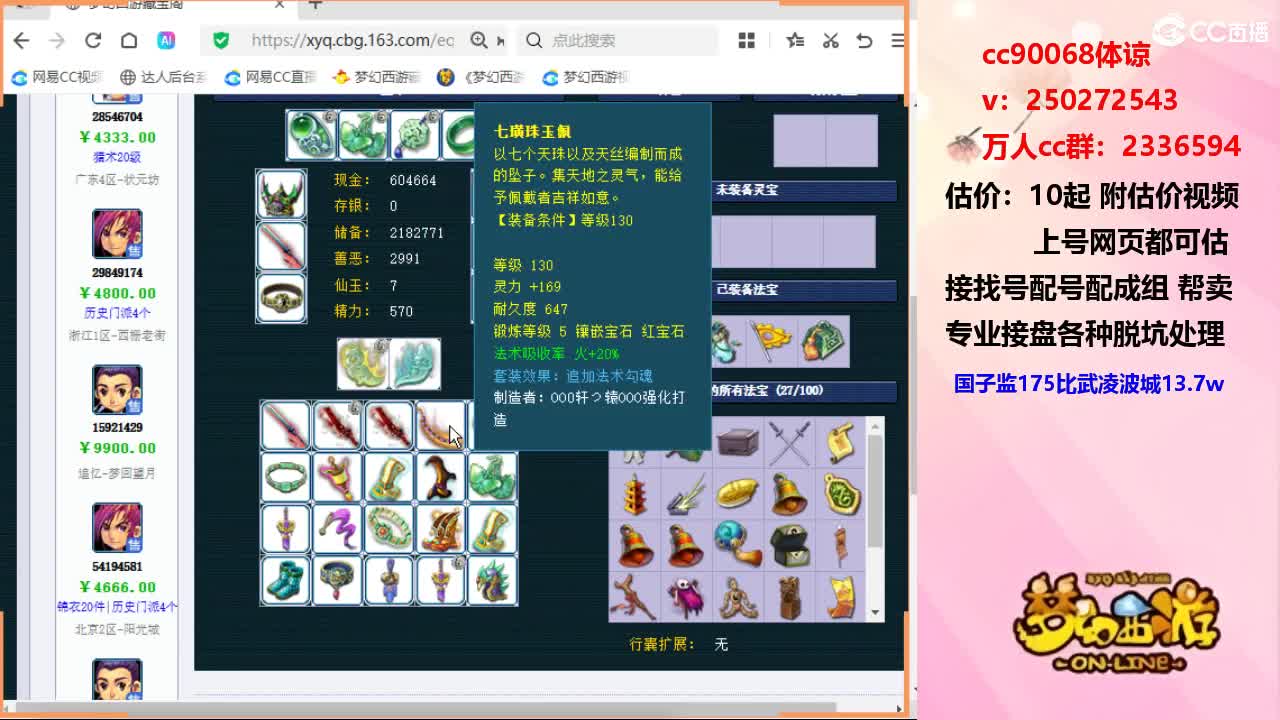Image resolution: width=1280 pixels, height=720 pixels.
Task: Select the spiked green helmet in inventory
Action: click(x=491, y=580)
